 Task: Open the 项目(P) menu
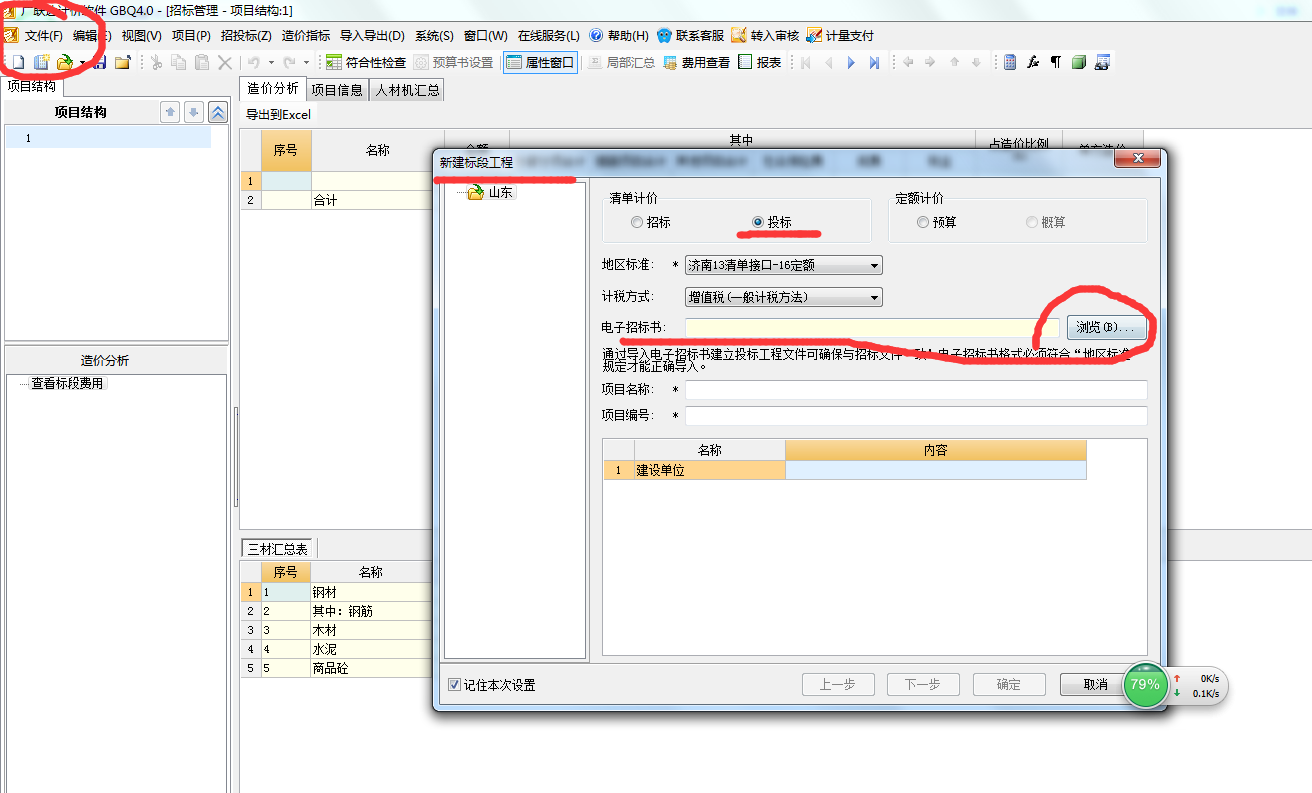[x=191, y=35]
